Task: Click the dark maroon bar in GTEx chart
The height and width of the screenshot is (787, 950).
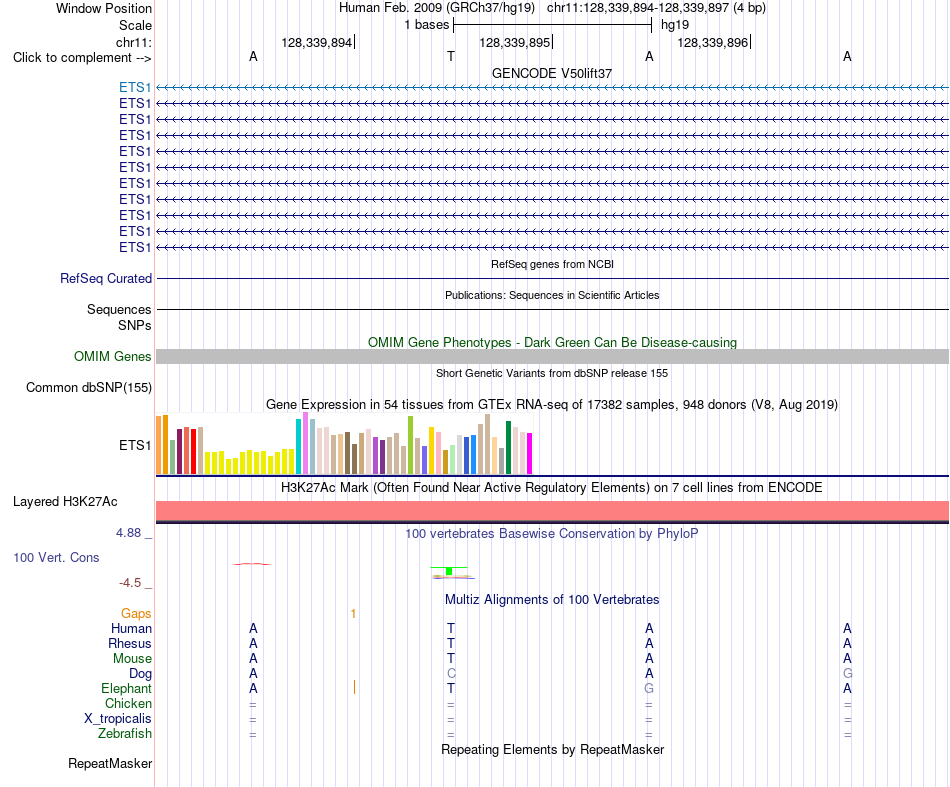Action: (179, 451)
